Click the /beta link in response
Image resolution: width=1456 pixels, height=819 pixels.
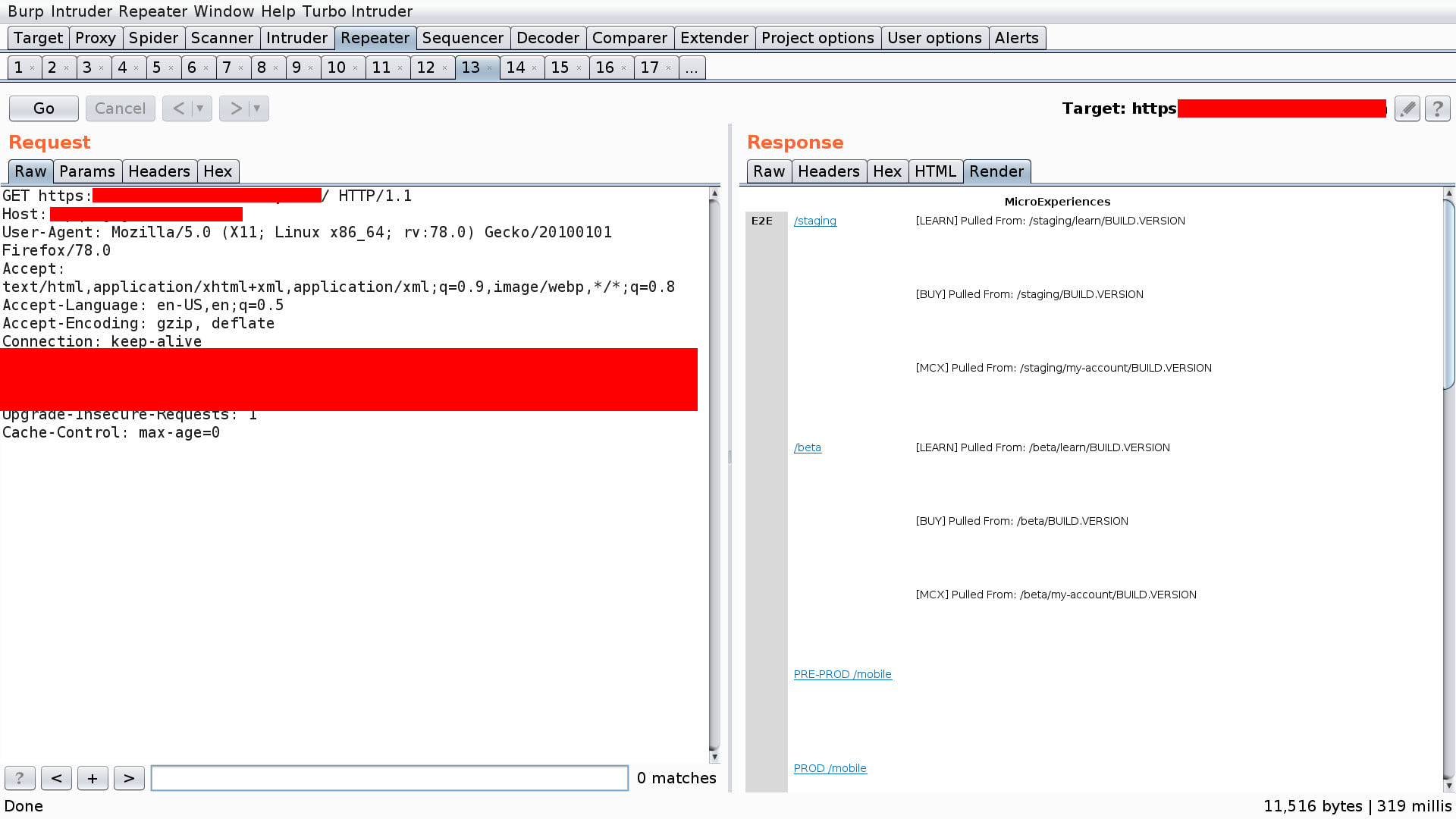[x=806, y=447]
